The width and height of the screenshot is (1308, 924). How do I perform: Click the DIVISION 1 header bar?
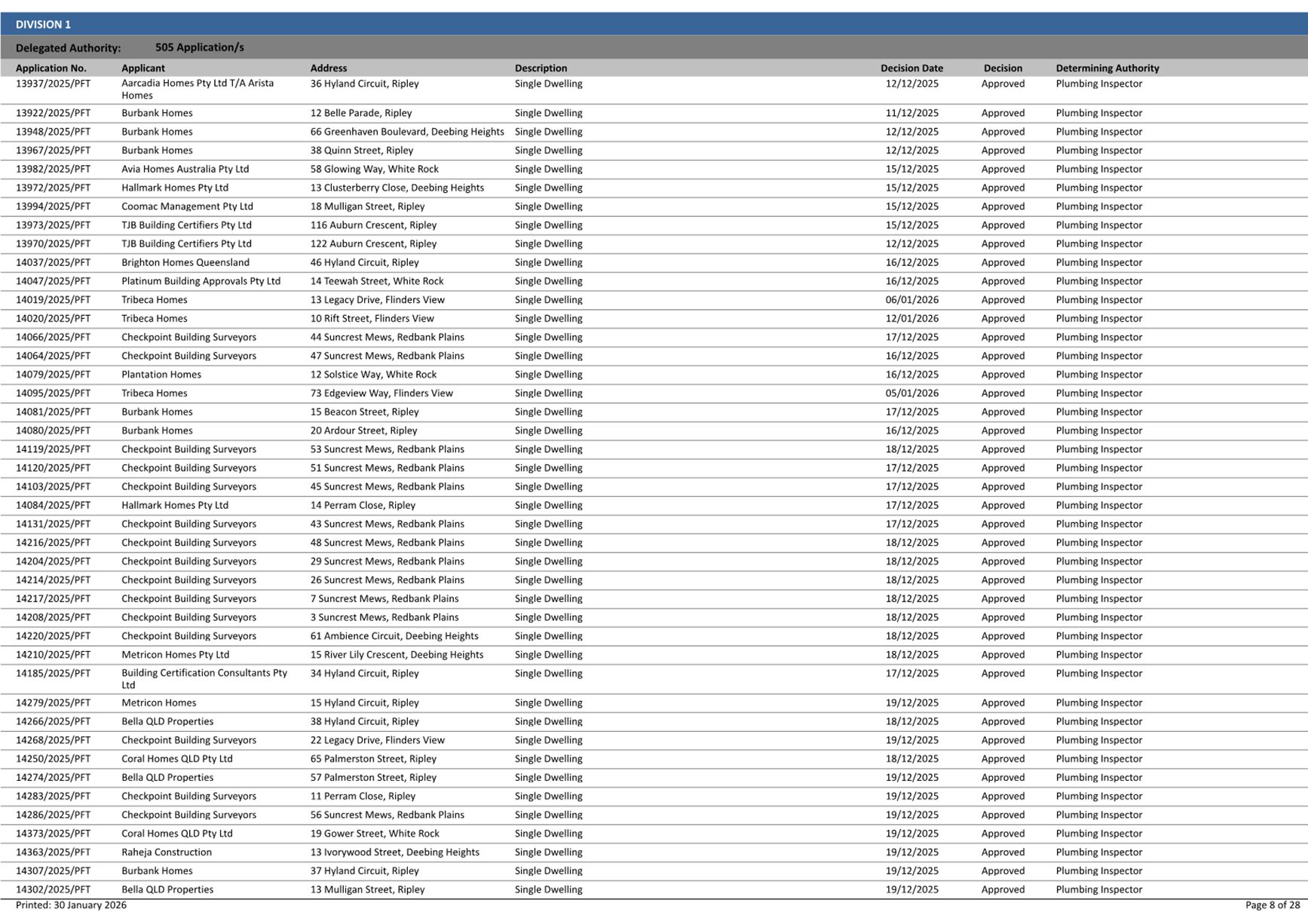[x=654, y=24]
